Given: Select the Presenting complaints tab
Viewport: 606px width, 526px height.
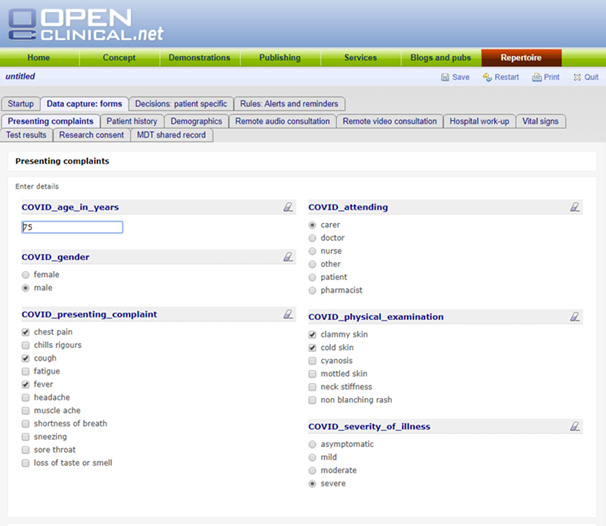Looking at the screenshot, I should (51, 121).
